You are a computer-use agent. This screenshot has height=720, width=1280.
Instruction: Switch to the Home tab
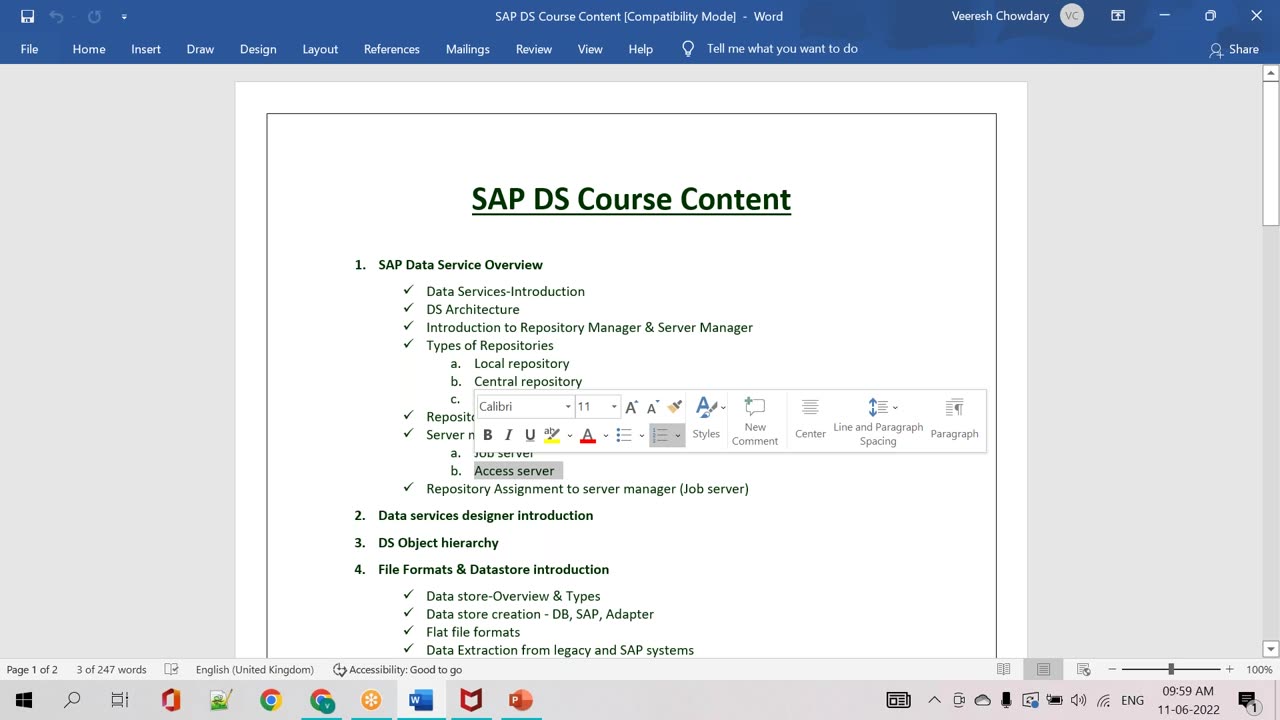(x=89, y=49)
